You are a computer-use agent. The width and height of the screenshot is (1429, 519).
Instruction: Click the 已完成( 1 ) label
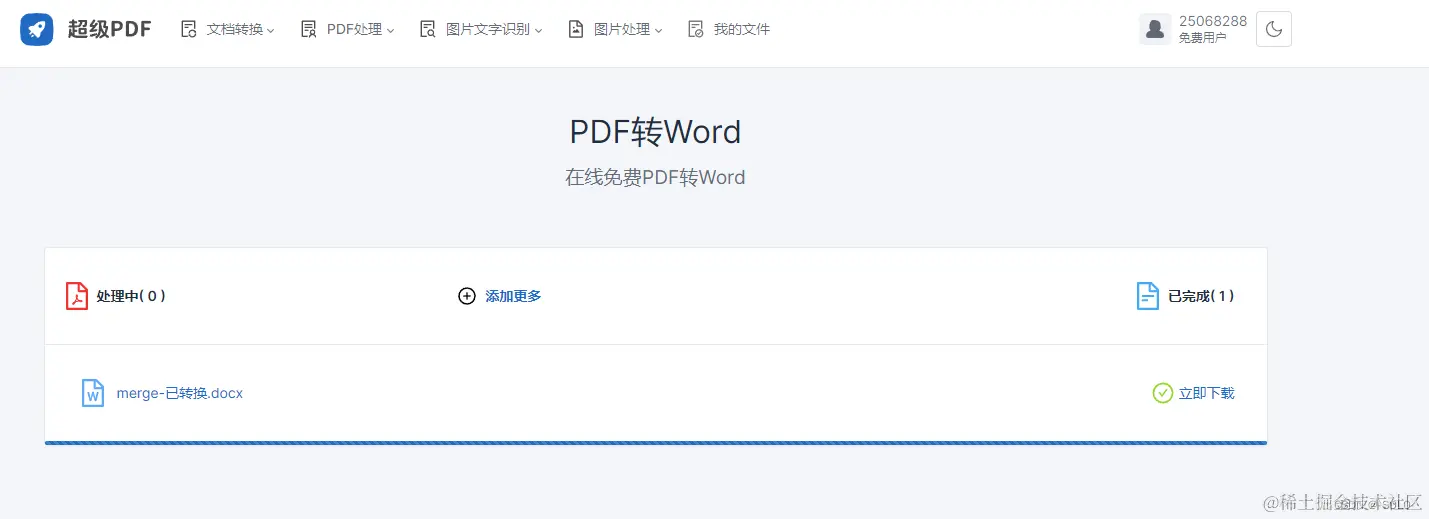[x=1202, y=296]
